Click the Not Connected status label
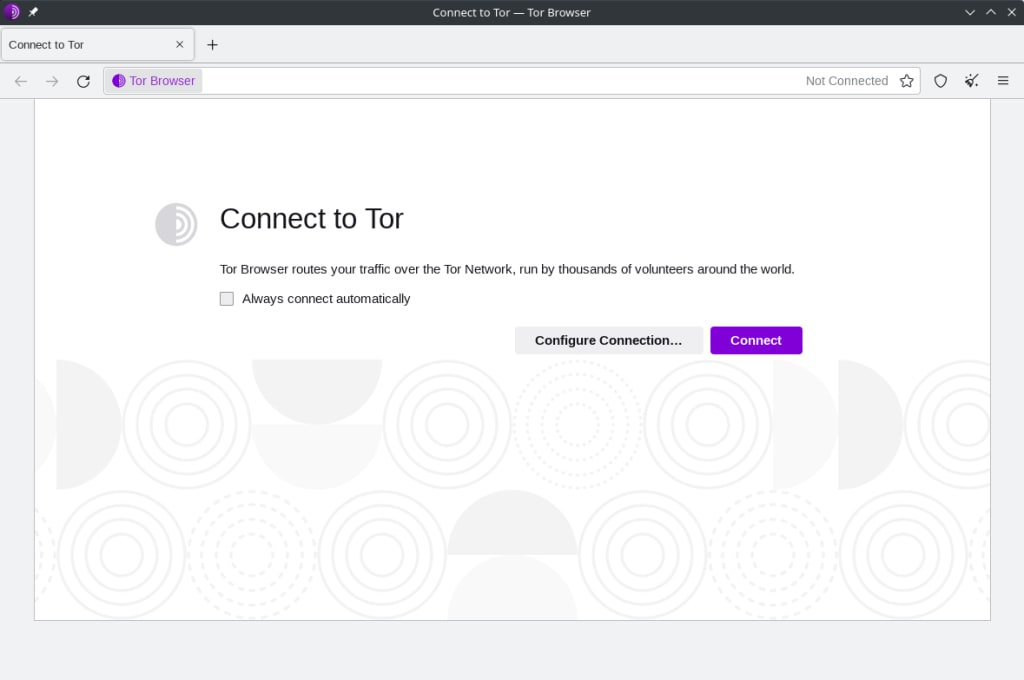The width and height of the screenshot is (1024, 680). click(846, 81)
